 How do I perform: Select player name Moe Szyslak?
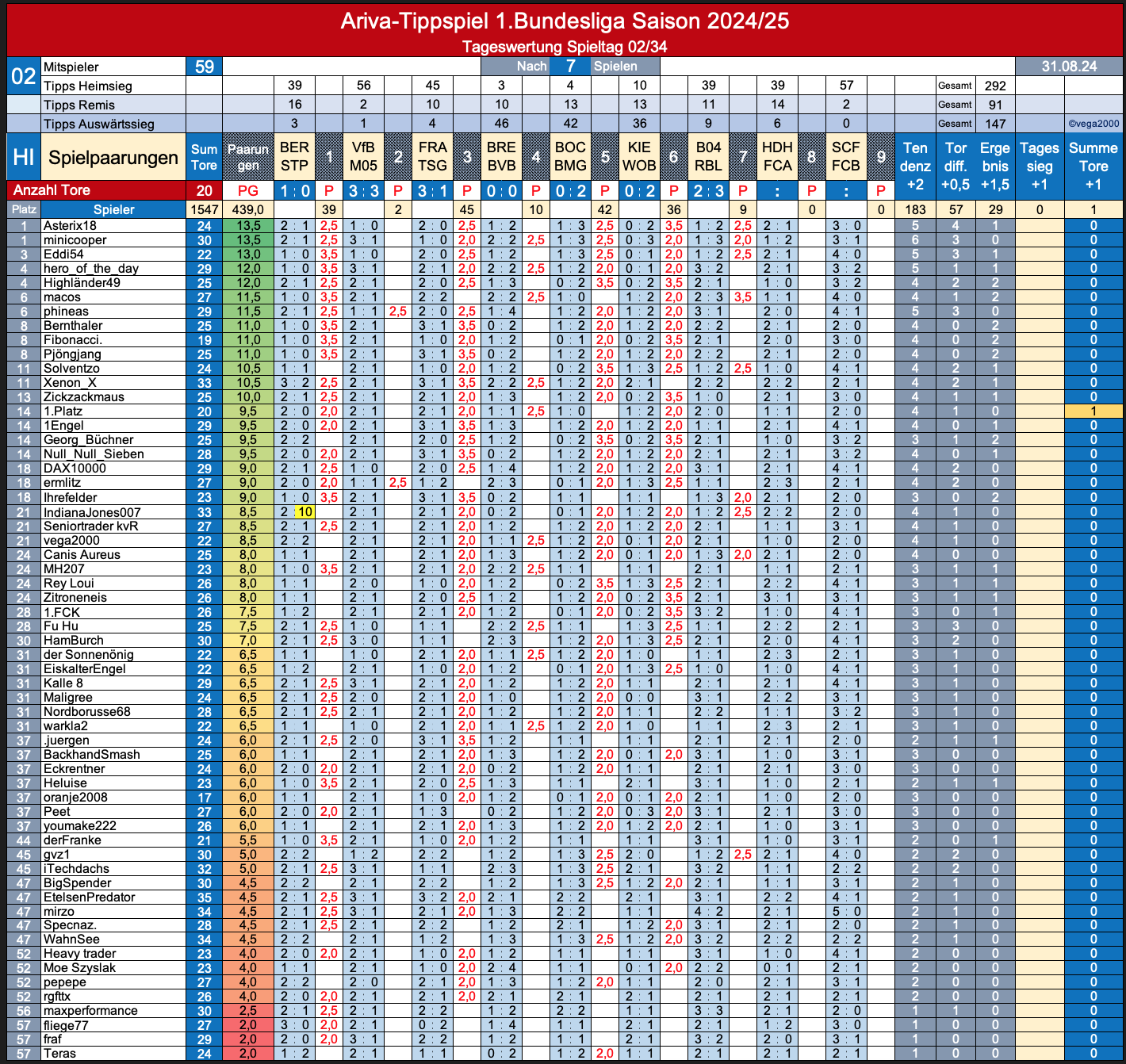(x=79, y=968)
